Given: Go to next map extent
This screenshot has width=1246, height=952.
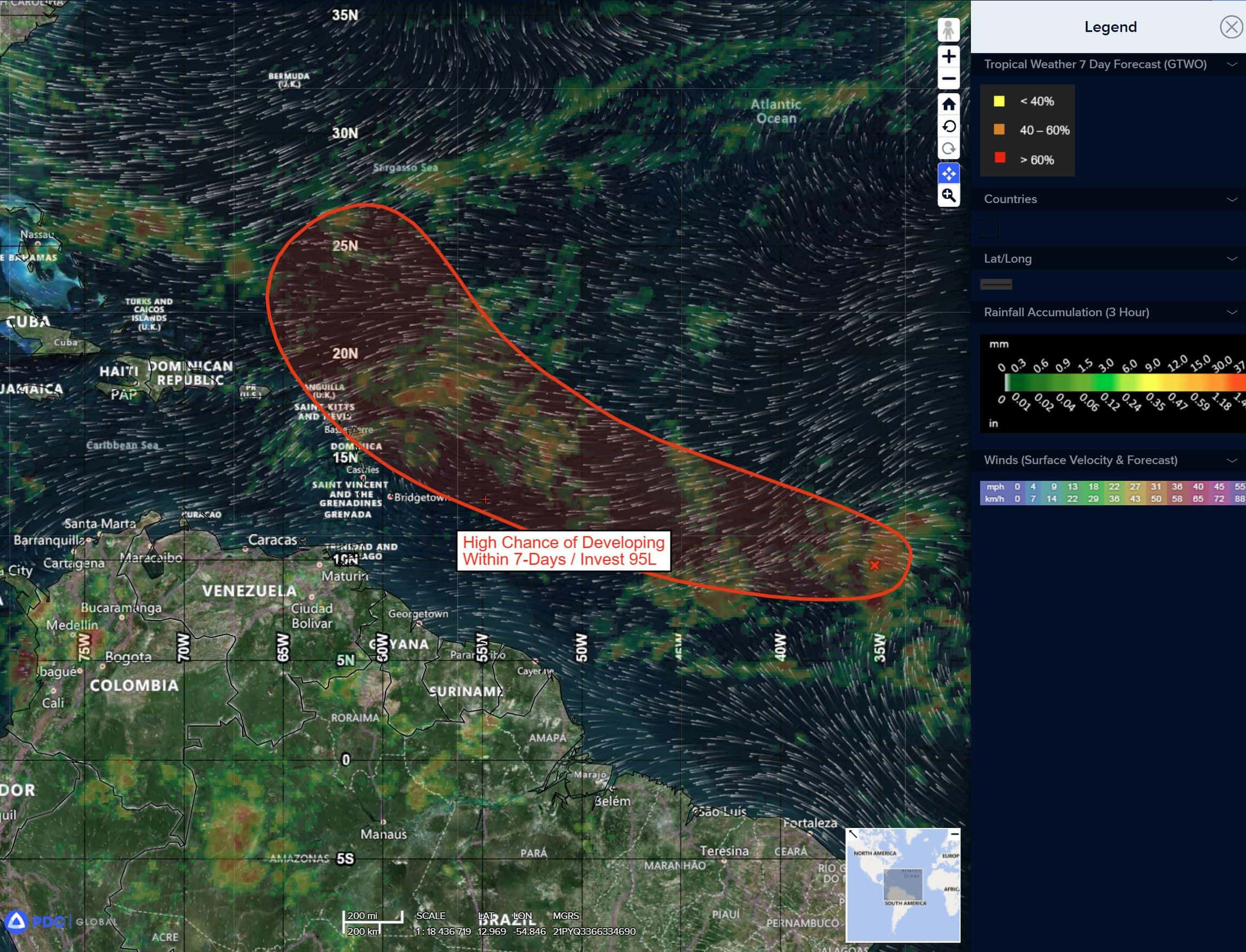Looking at the screenshot, I should click(949, 149).
